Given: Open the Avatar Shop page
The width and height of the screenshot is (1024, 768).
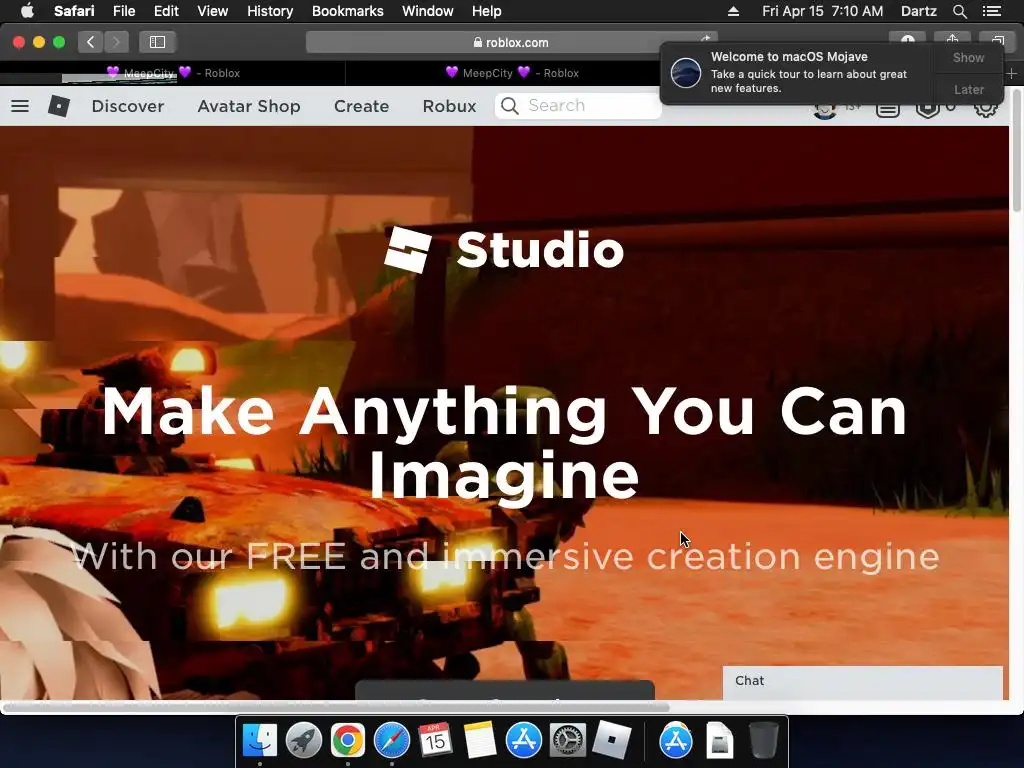Looking at the screenshot, I should 249,106.
